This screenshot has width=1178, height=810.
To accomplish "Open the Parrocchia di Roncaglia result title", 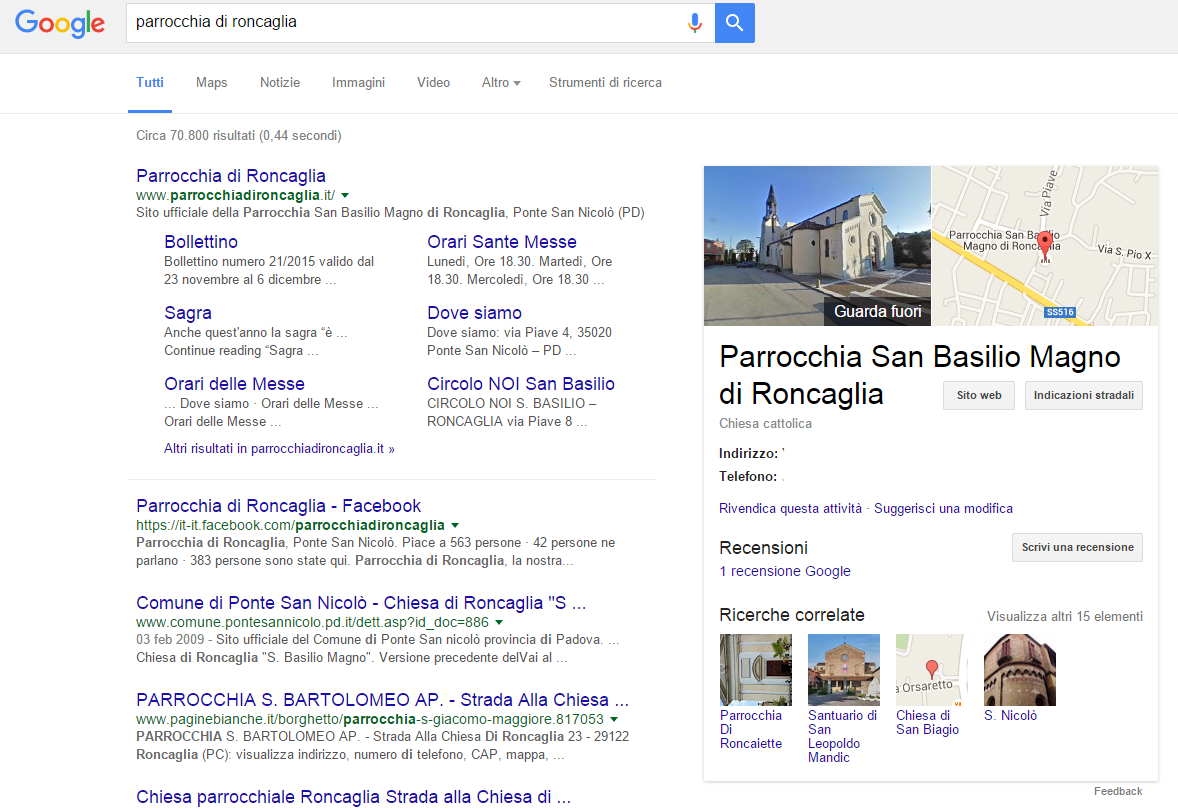I will tap(231, 176).
